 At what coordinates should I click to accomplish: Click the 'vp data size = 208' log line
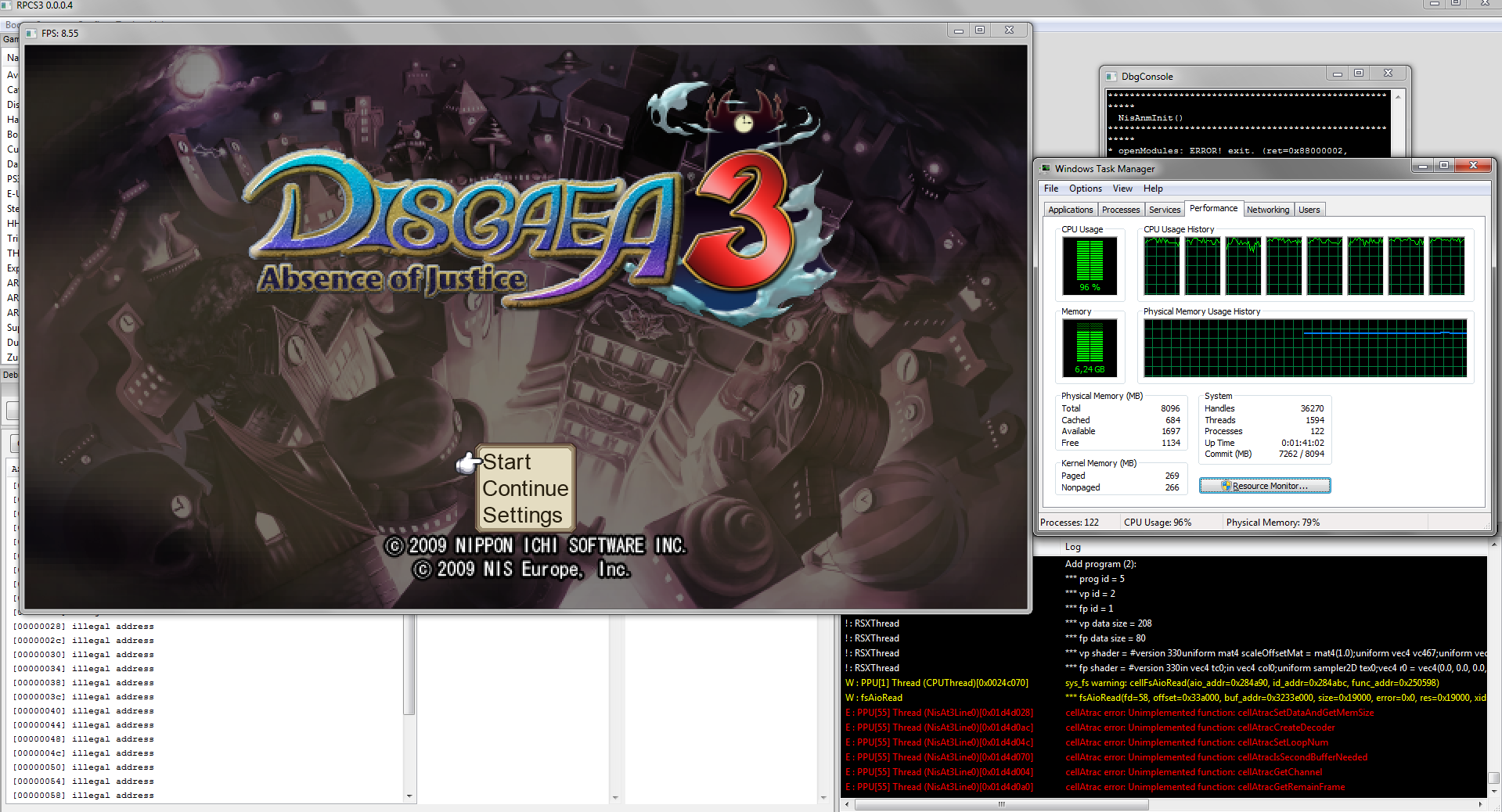tap(1108, 623)
